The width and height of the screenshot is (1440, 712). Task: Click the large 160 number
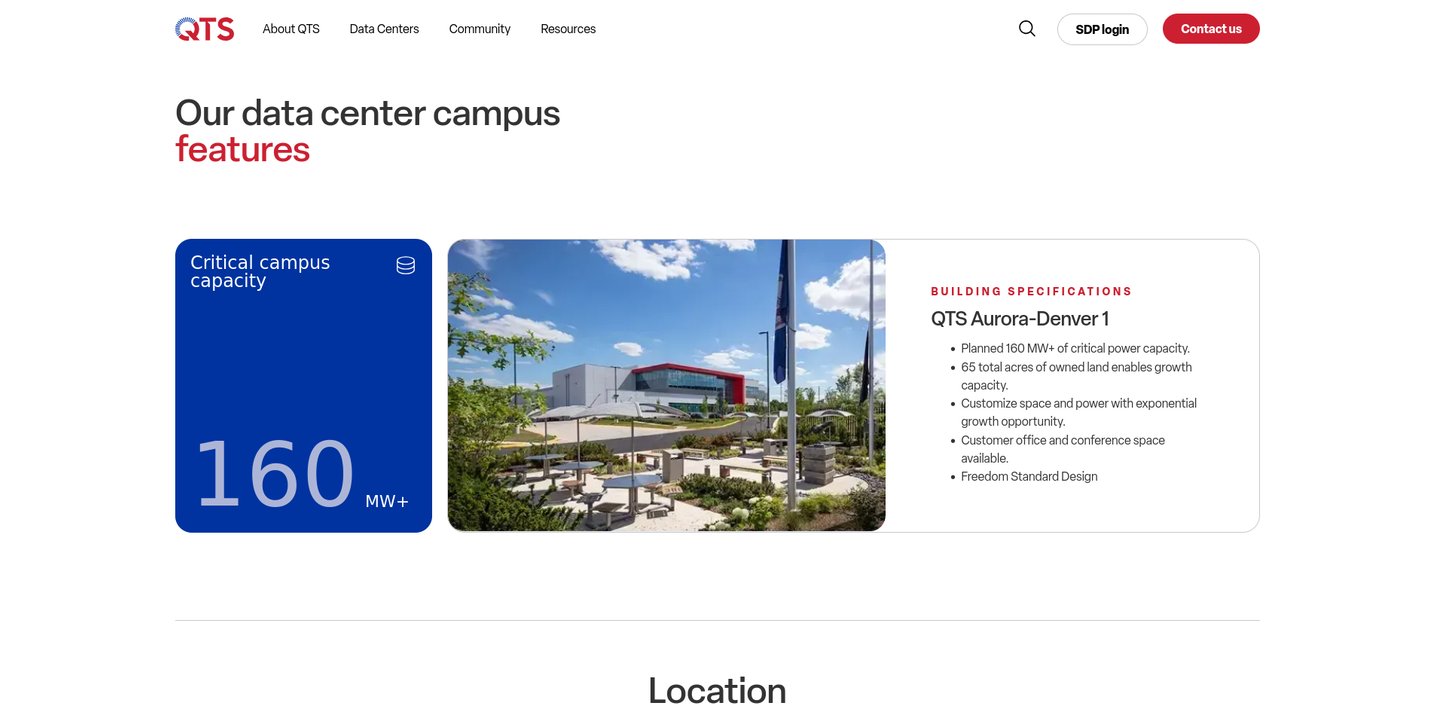(274, 475)
